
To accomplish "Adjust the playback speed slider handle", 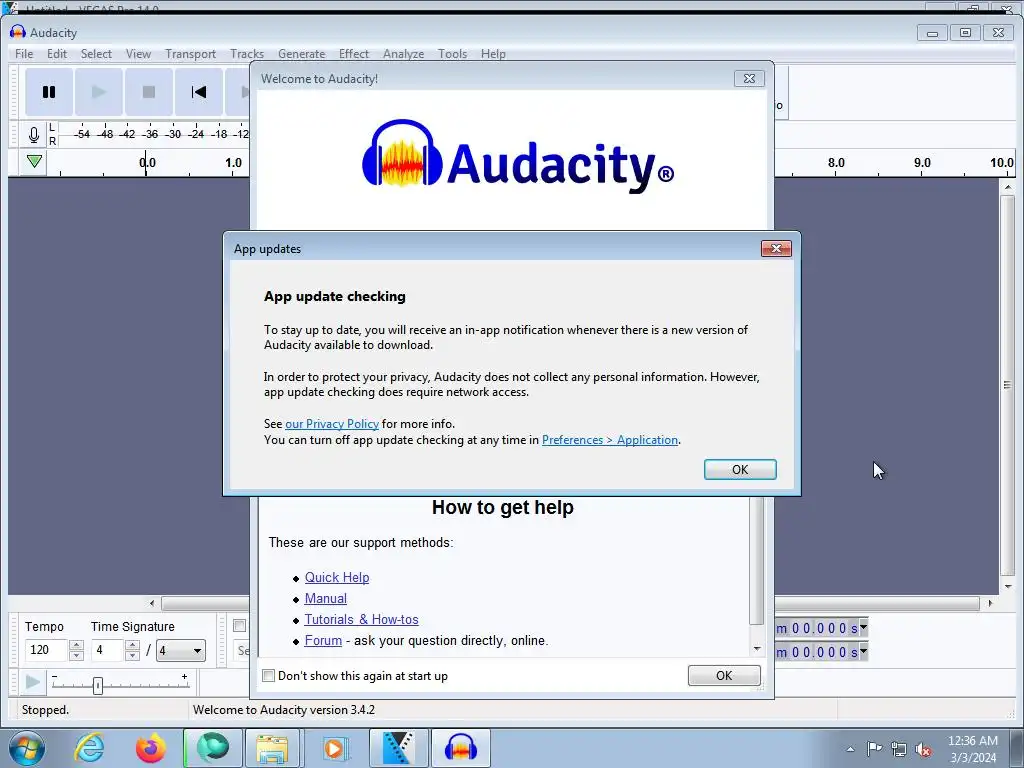I will (x=98, y=686).
